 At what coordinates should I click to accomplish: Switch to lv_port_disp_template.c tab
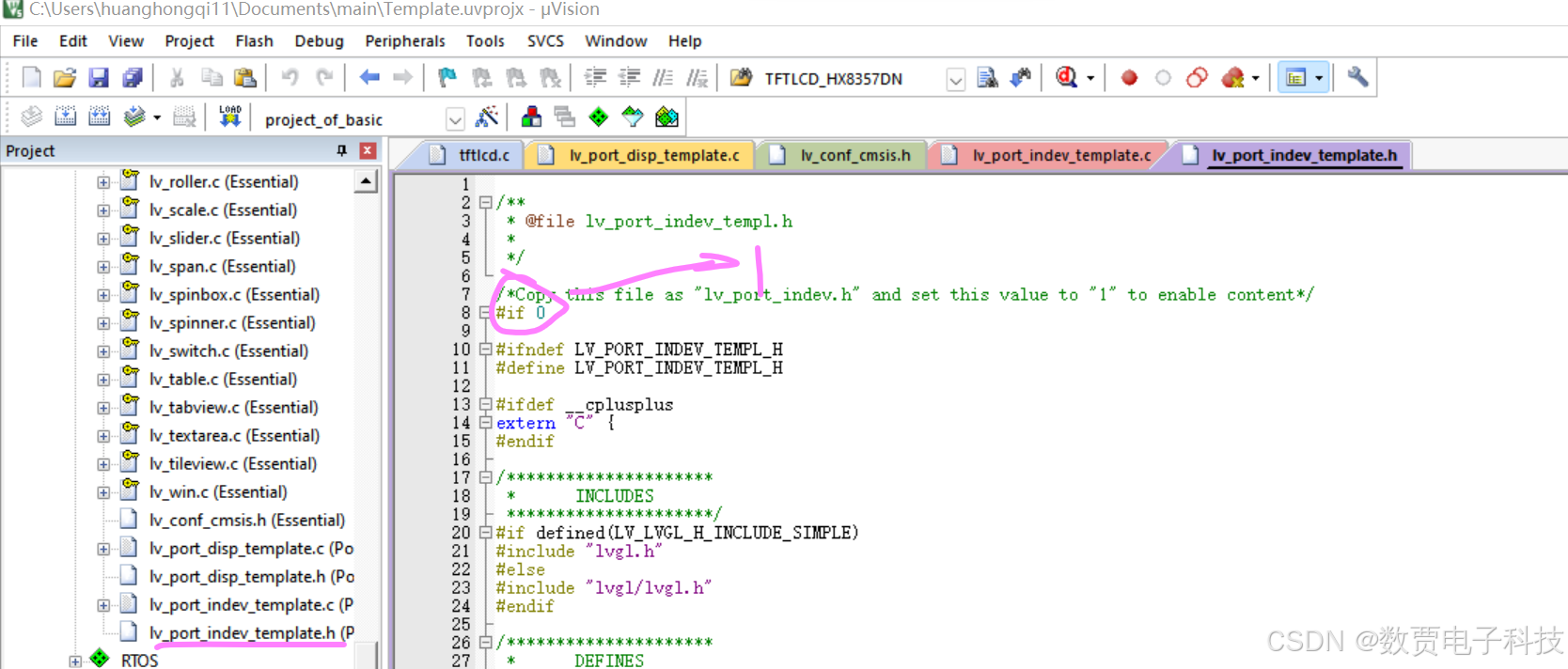(641, 155)
